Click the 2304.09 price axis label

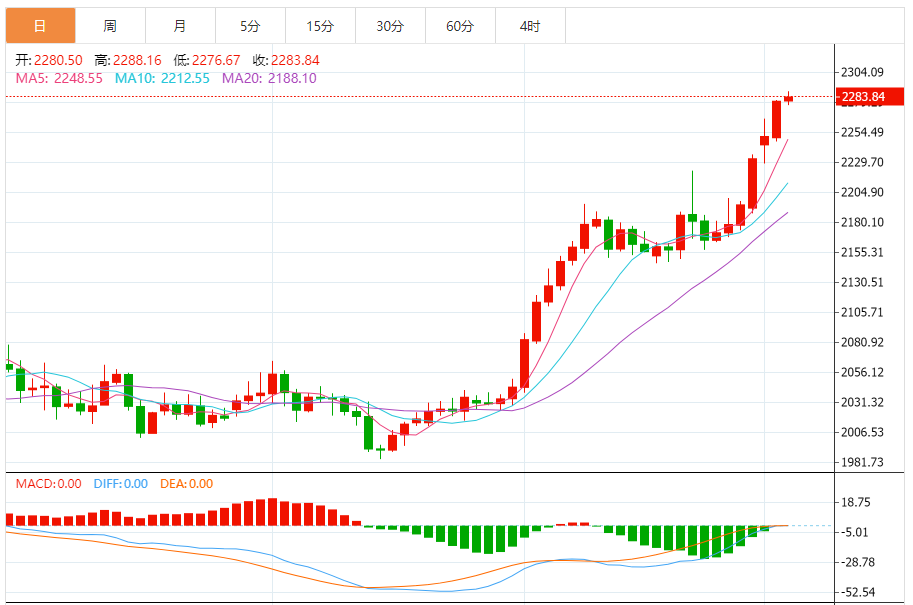[x=862, y=72]
